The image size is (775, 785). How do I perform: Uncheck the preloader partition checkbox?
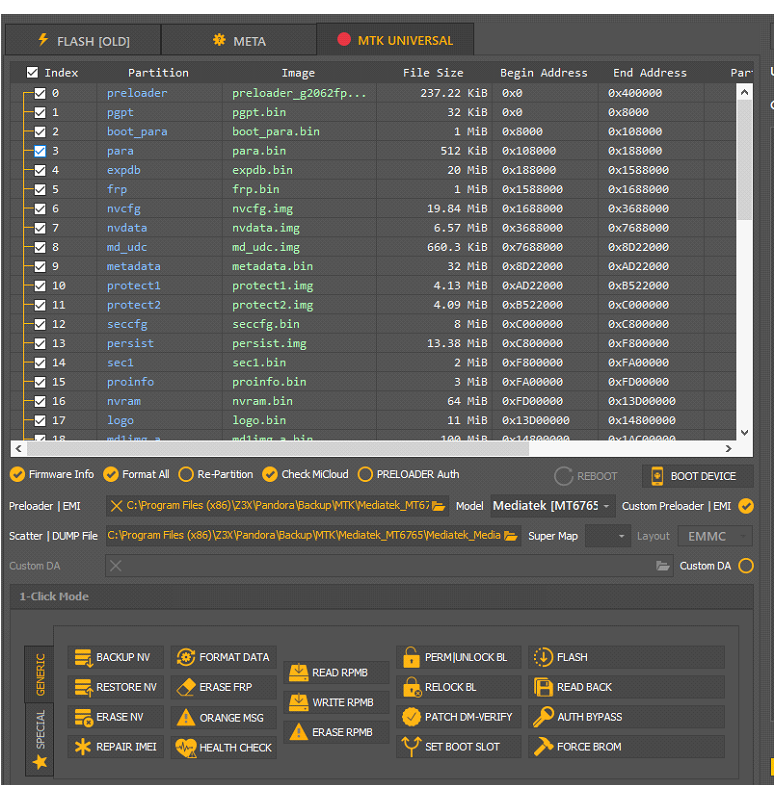pyautogui.click(x=40, y=93)
